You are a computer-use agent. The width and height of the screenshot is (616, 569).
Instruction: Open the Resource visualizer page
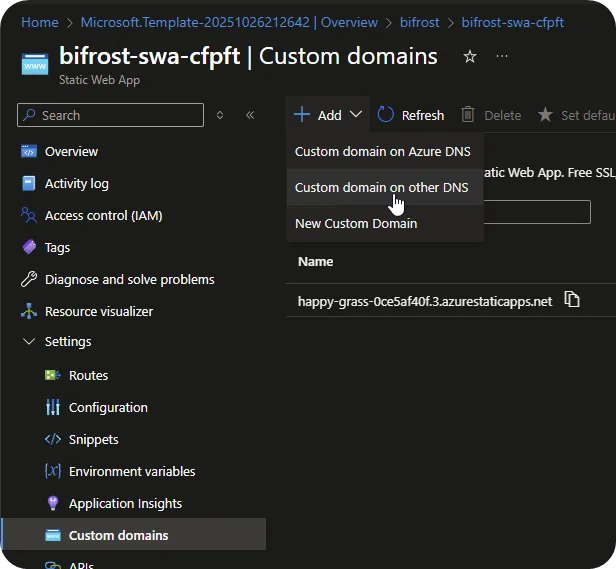[99, 312]
